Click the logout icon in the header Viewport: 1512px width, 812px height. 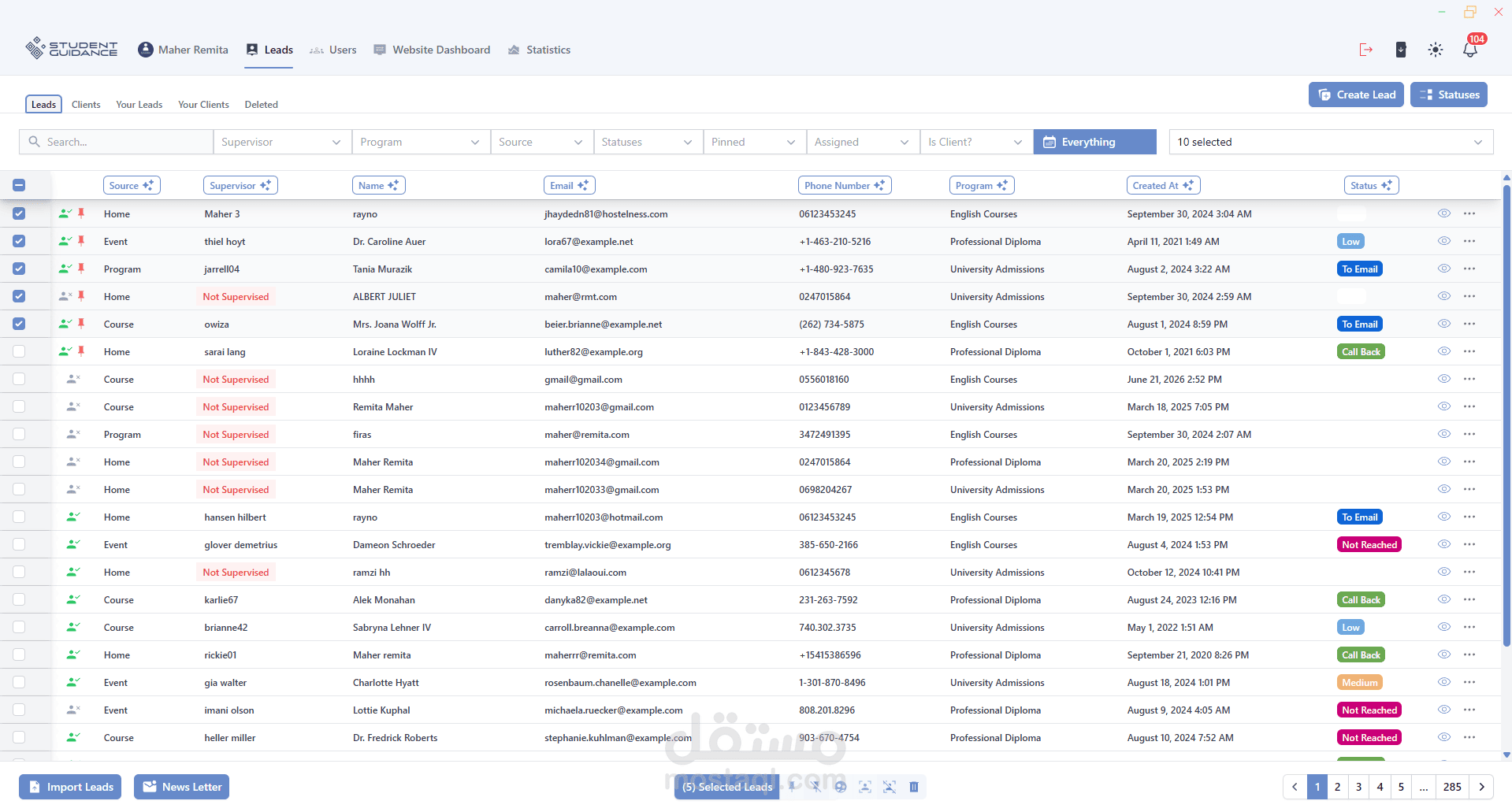click(1366, 50)
